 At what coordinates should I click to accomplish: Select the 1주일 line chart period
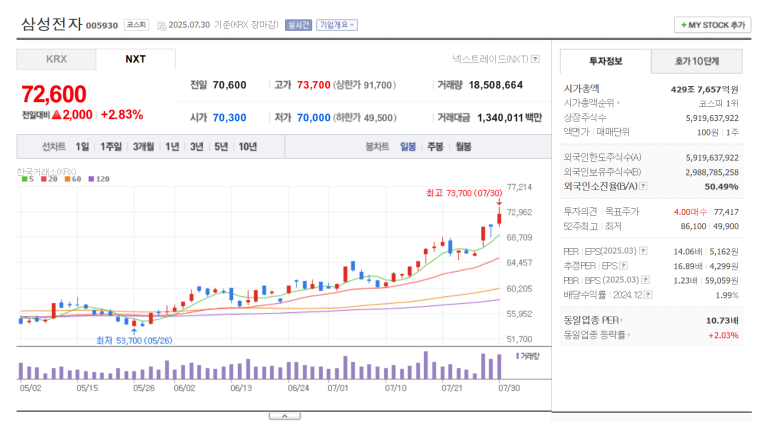[x=111, y=147]
